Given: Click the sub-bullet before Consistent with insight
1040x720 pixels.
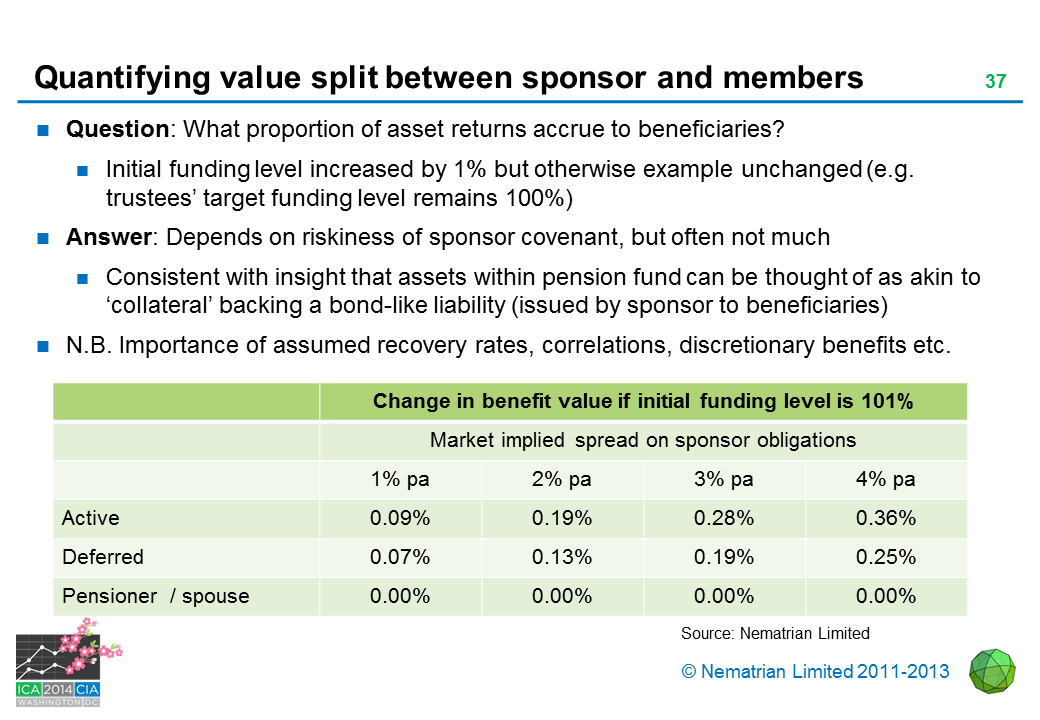Looking at the screenshot, I should (x=84, y=277).
